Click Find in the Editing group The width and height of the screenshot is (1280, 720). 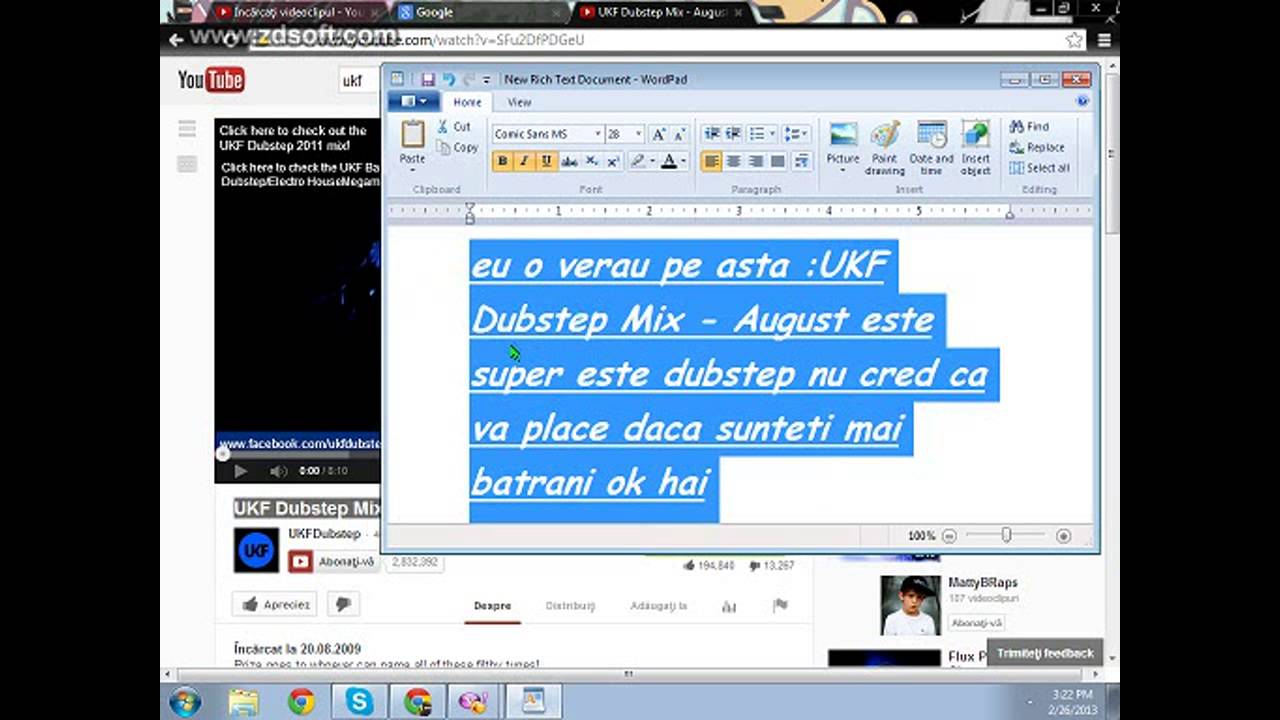click(1029, 127)
